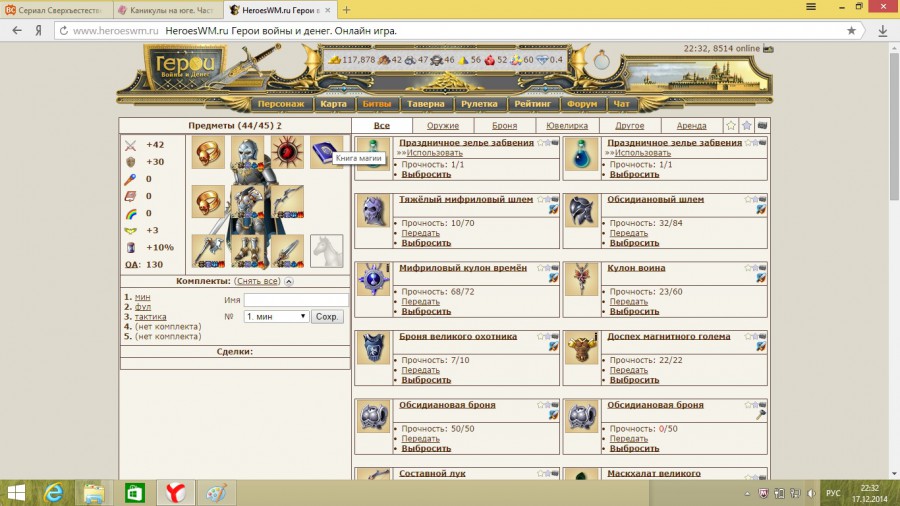900x506 pixels.
Task: Click the equipped boots slot on the hero
Action: pyautogui.click(x=247, y=251)
